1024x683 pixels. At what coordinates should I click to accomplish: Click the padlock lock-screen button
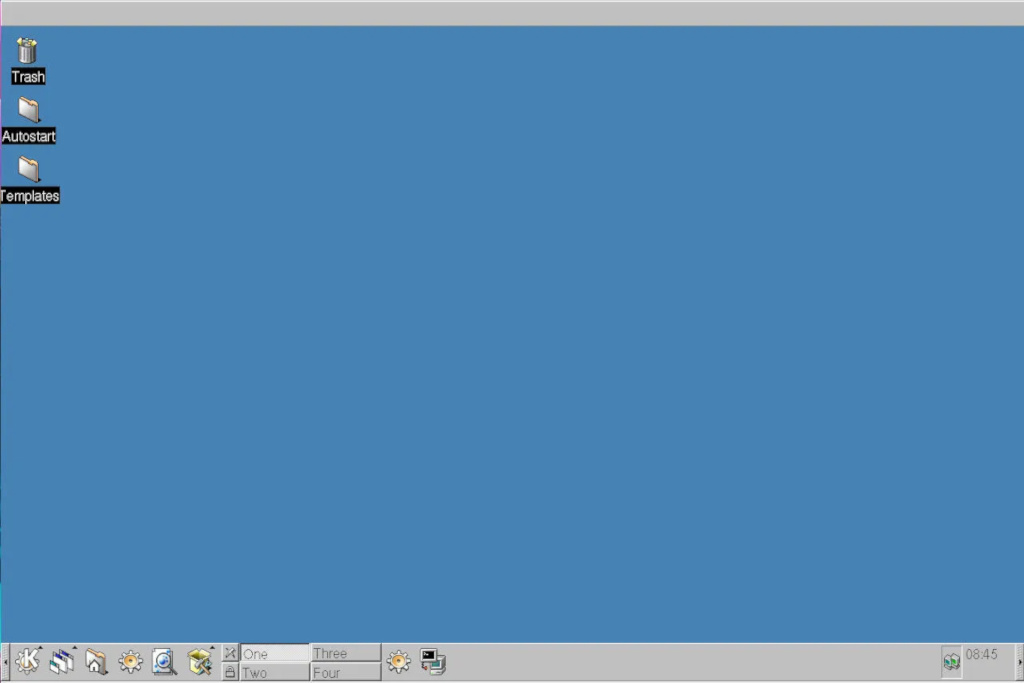click(230, 672)
